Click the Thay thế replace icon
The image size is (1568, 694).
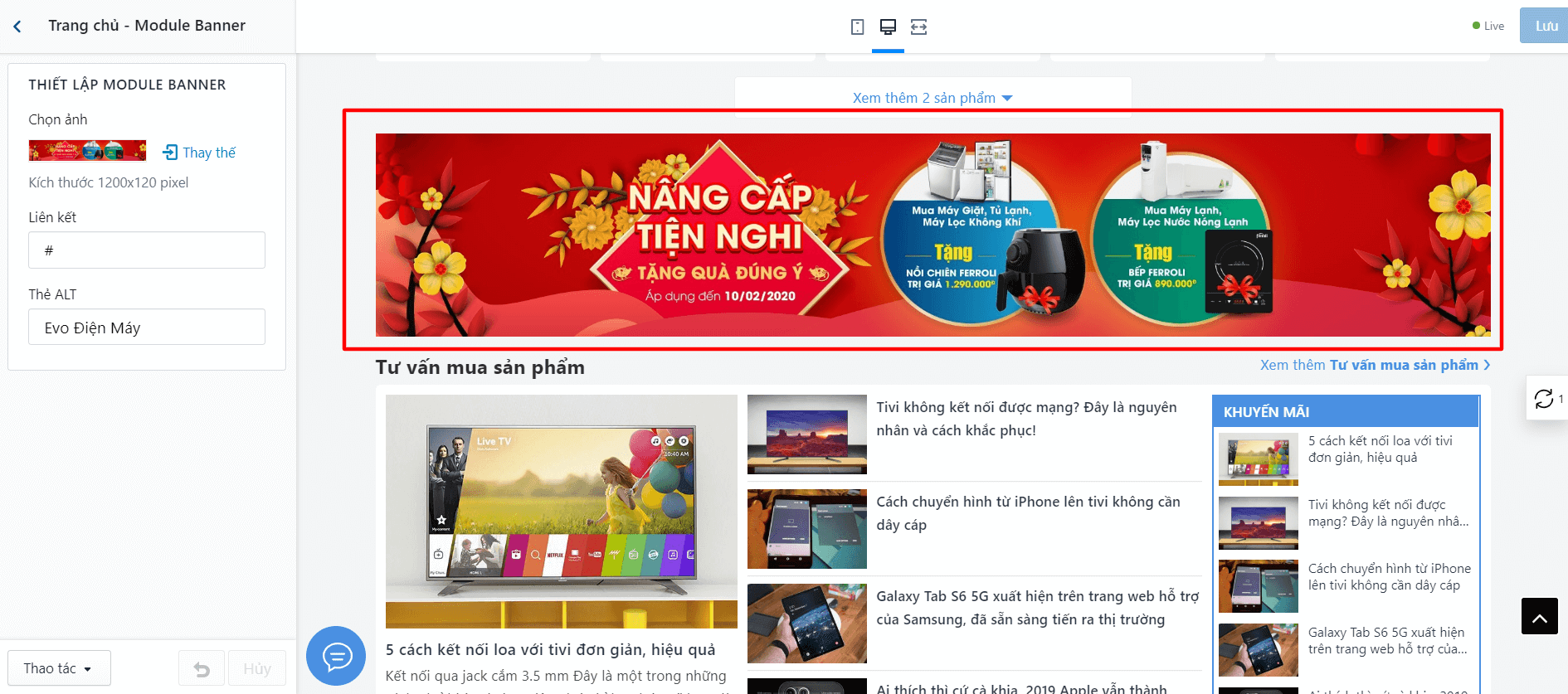pyautogui.click(x=170, y=152)
